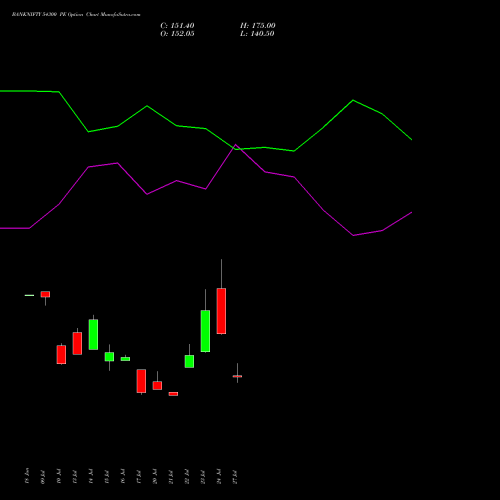
Task: Click the purple indicator line
Action: click(x=206, y=189)
